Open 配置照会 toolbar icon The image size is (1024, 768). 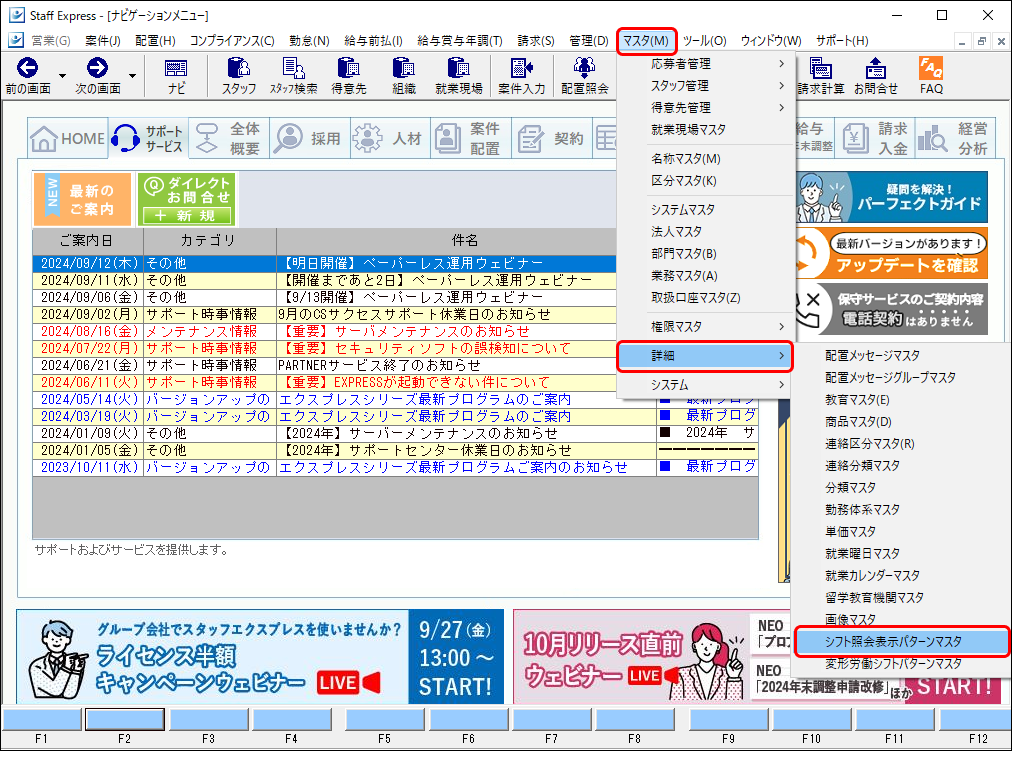click(584, 76)
